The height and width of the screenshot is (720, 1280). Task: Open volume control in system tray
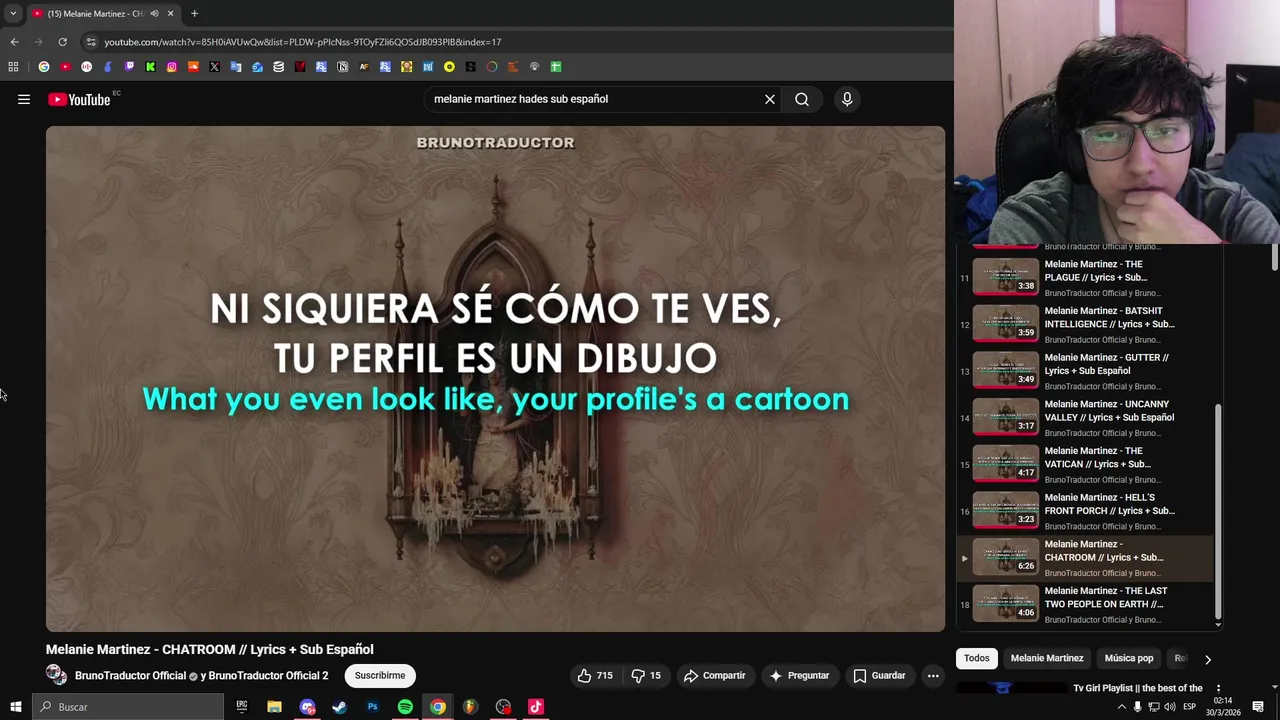1170,707
